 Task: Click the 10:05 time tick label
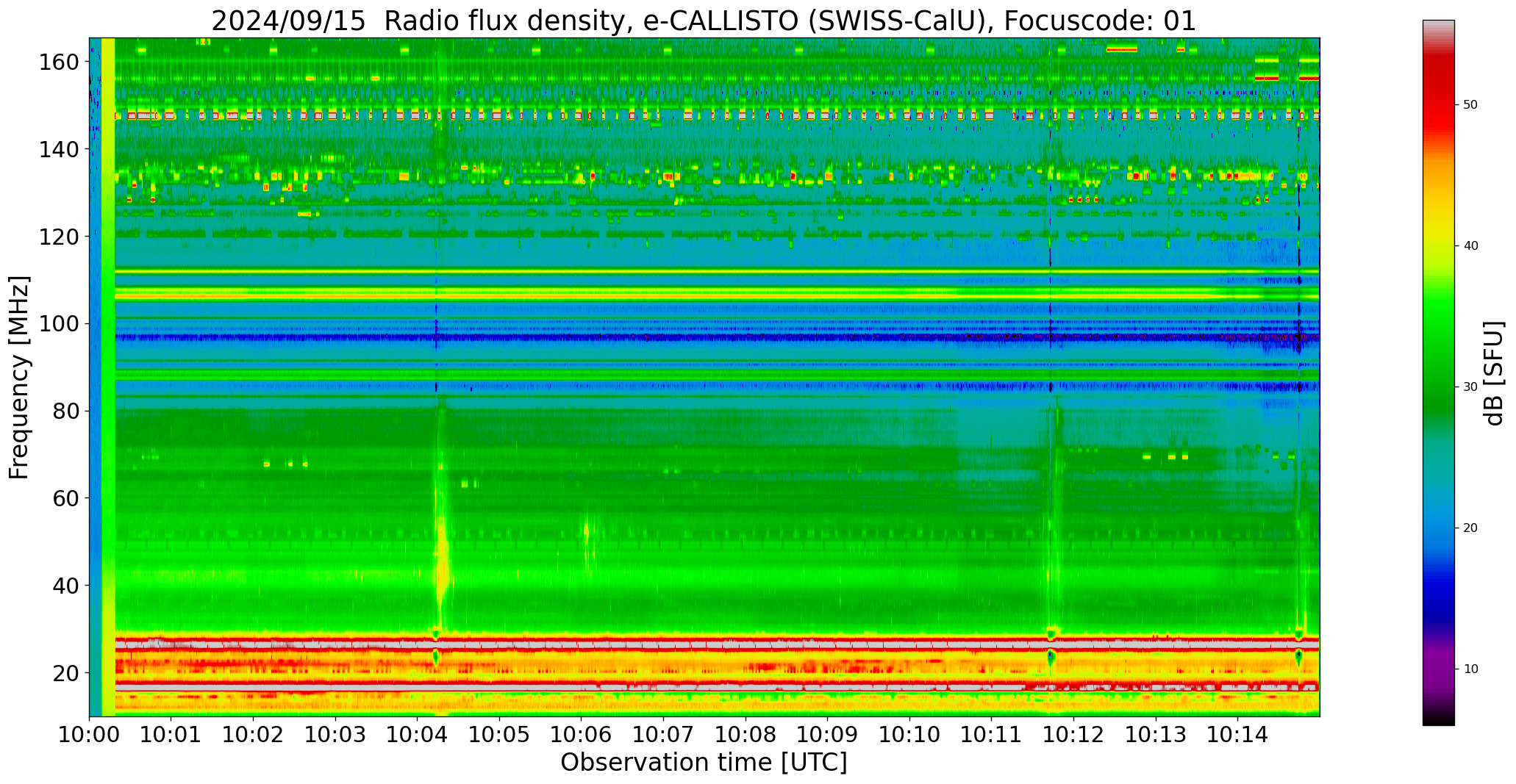(x=499, y=734)
